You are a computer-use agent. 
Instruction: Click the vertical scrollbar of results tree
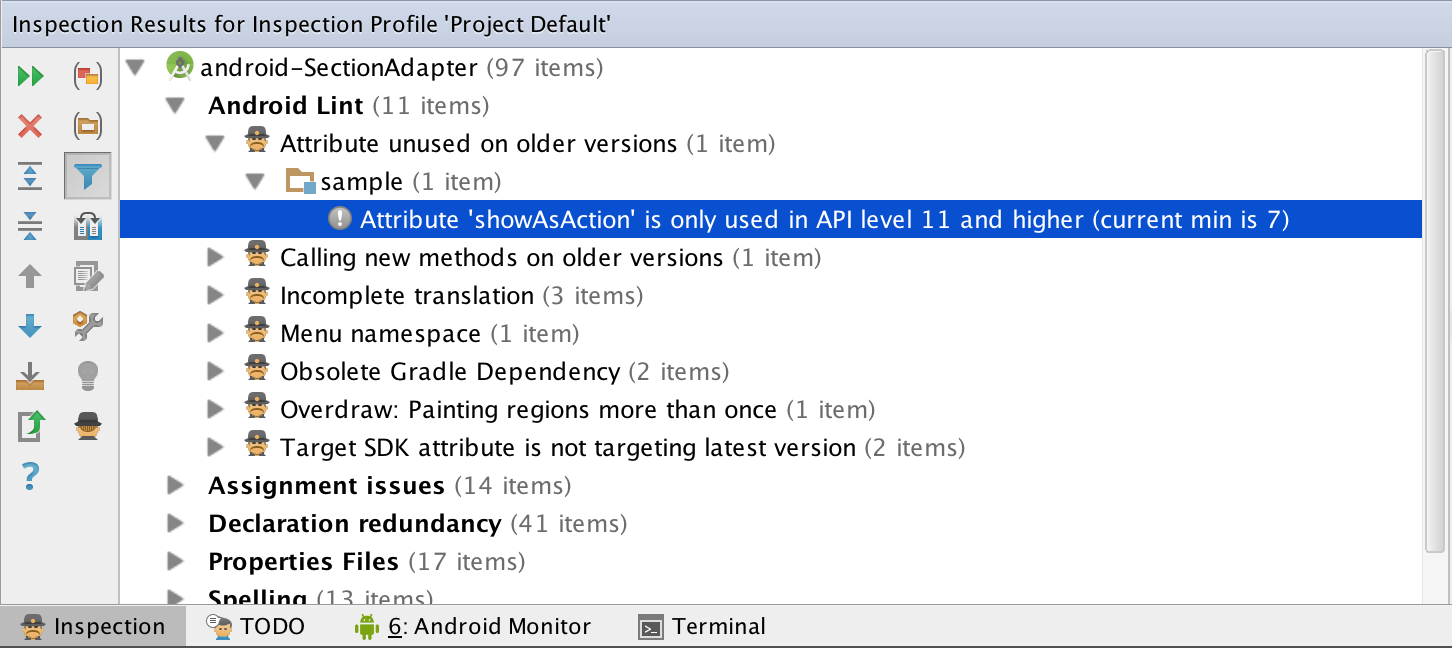click(1436, 300)
